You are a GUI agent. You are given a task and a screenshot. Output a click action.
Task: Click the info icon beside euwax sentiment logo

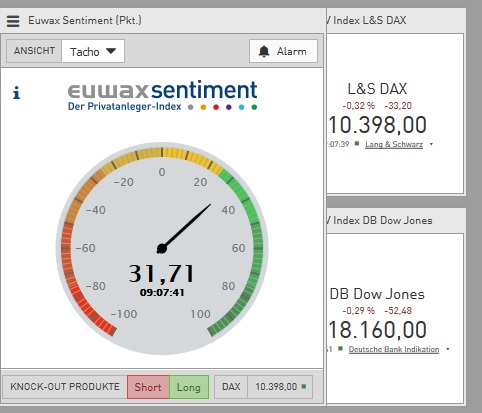pos(16,93)
